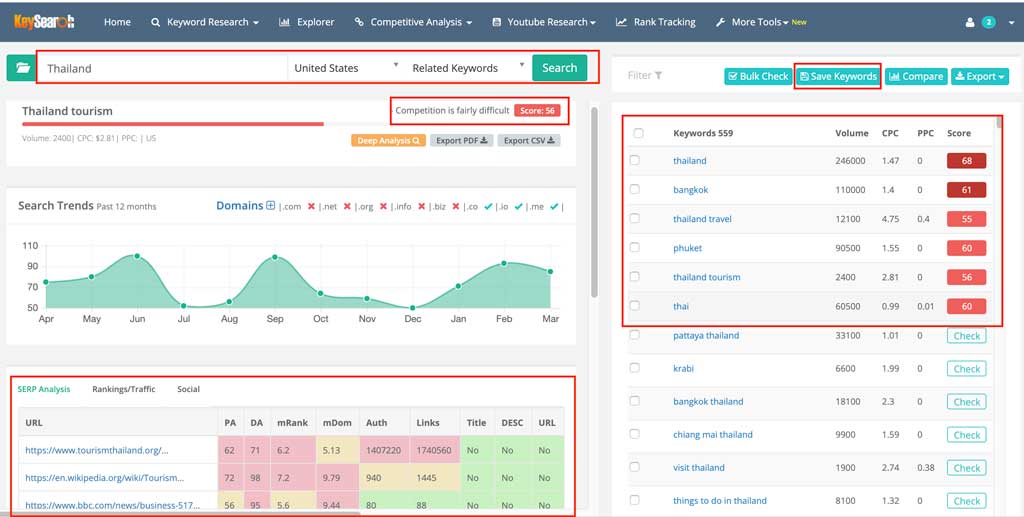
Task: Click the KeySearch logo
Action: (x=46, y=21)
